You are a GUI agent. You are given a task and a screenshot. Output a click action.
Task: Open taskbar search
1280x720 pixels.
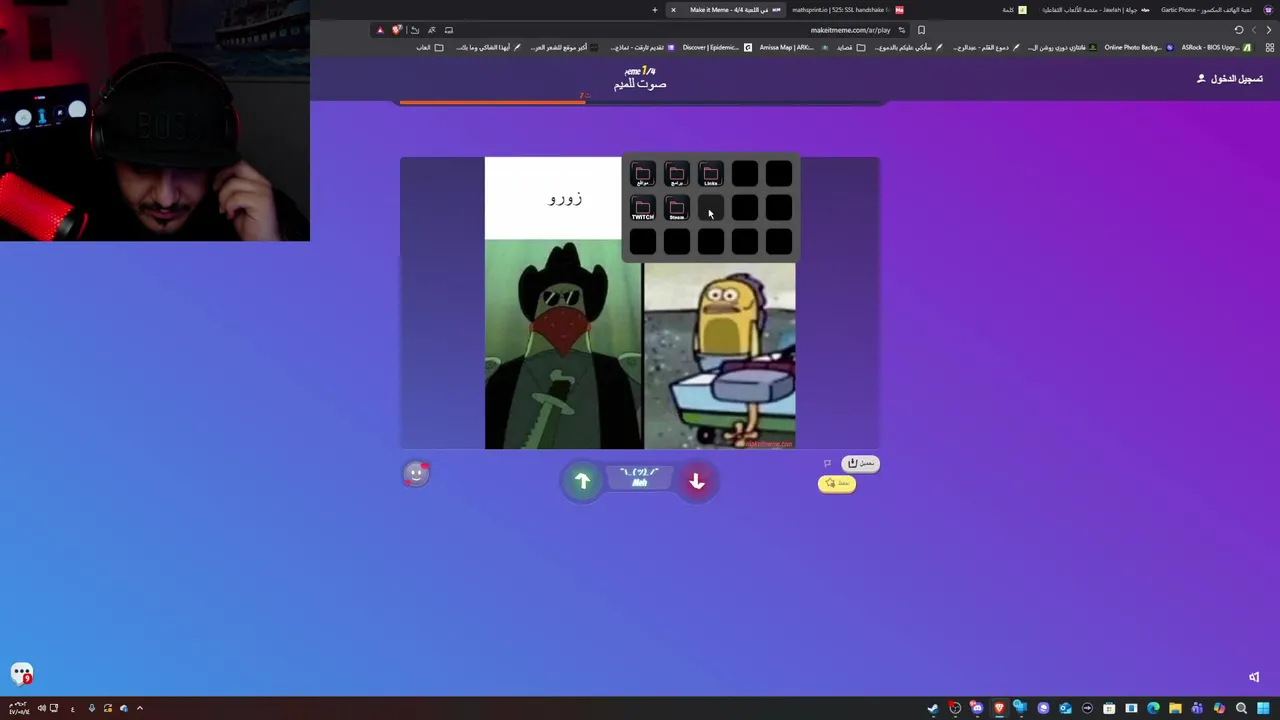(x=1241, y=708)
